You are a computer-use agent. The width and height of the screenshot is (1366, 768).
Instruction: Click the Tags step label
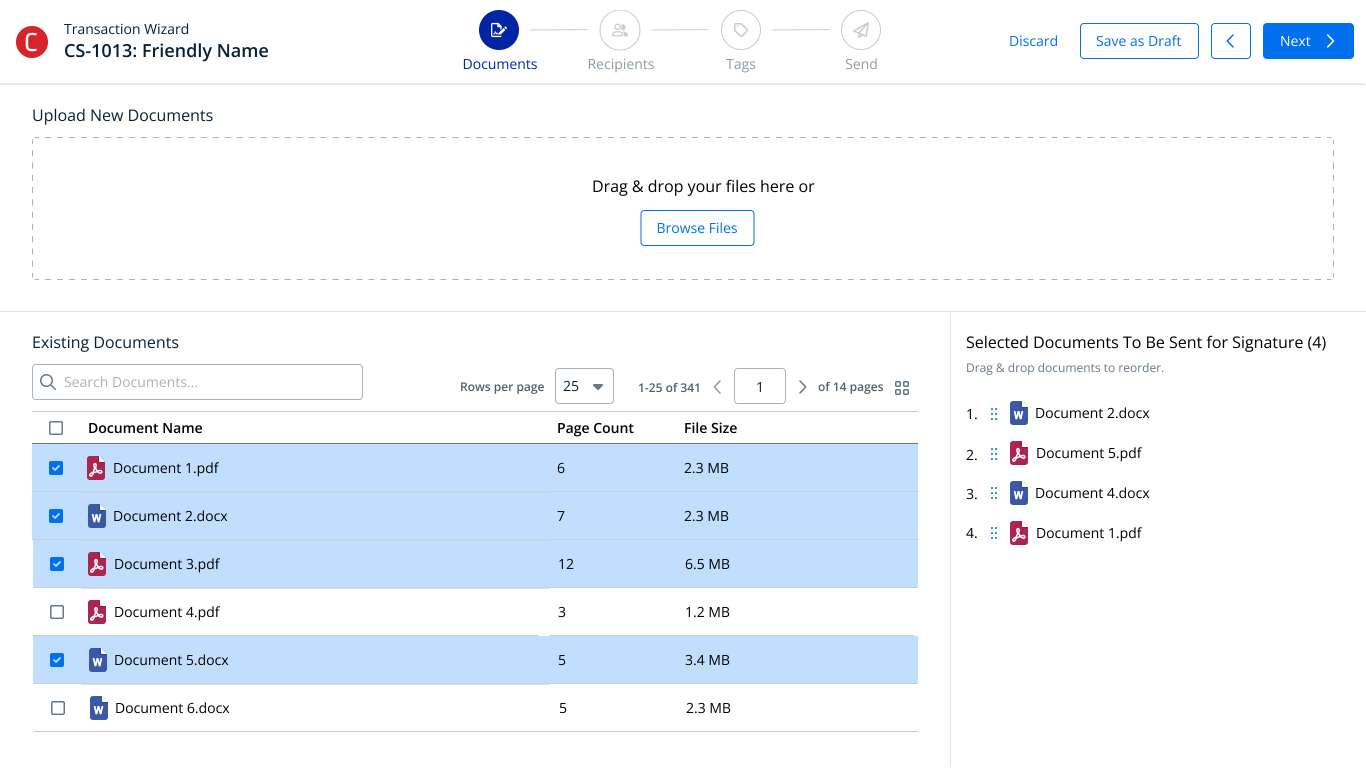point(741,64)
